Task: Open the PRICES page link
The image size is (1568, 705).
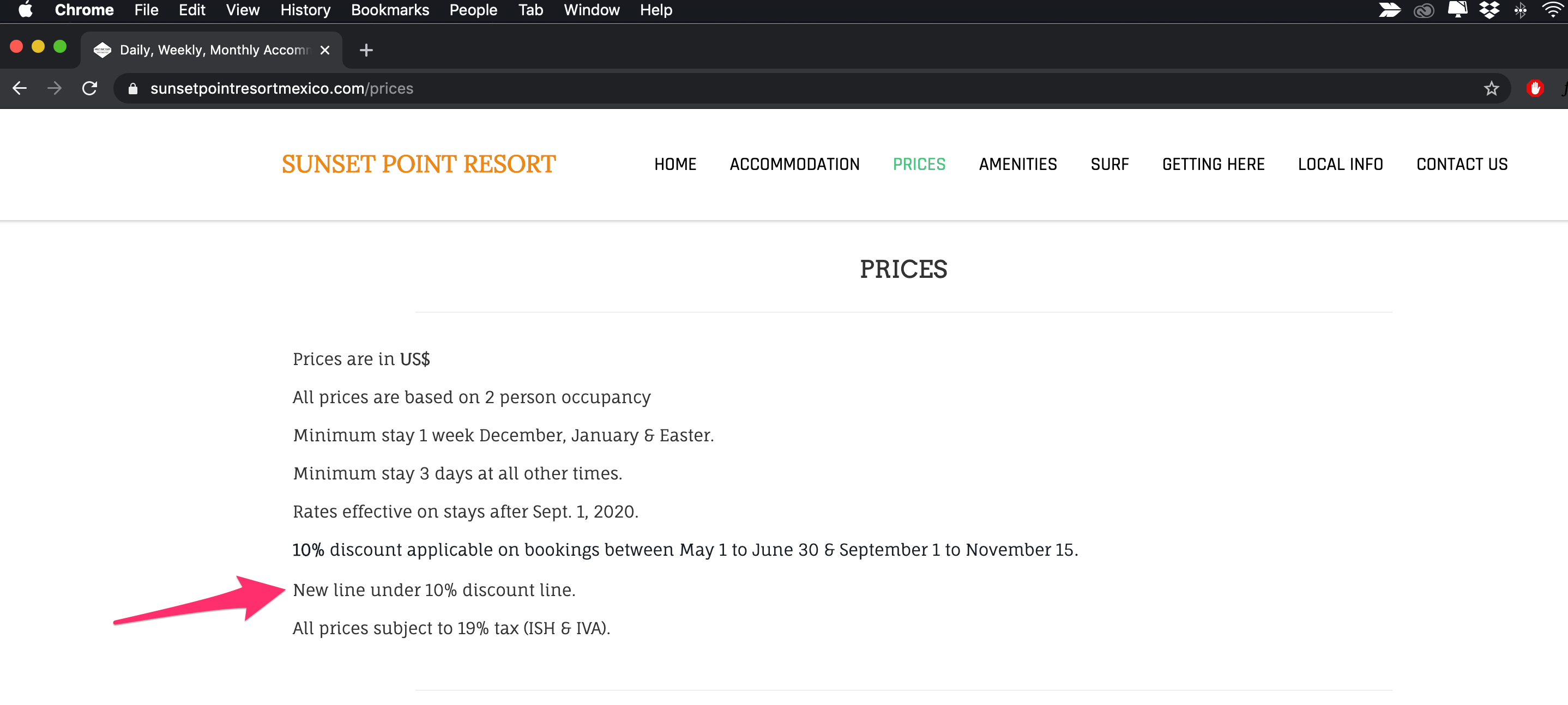Action: pos(919,164)
